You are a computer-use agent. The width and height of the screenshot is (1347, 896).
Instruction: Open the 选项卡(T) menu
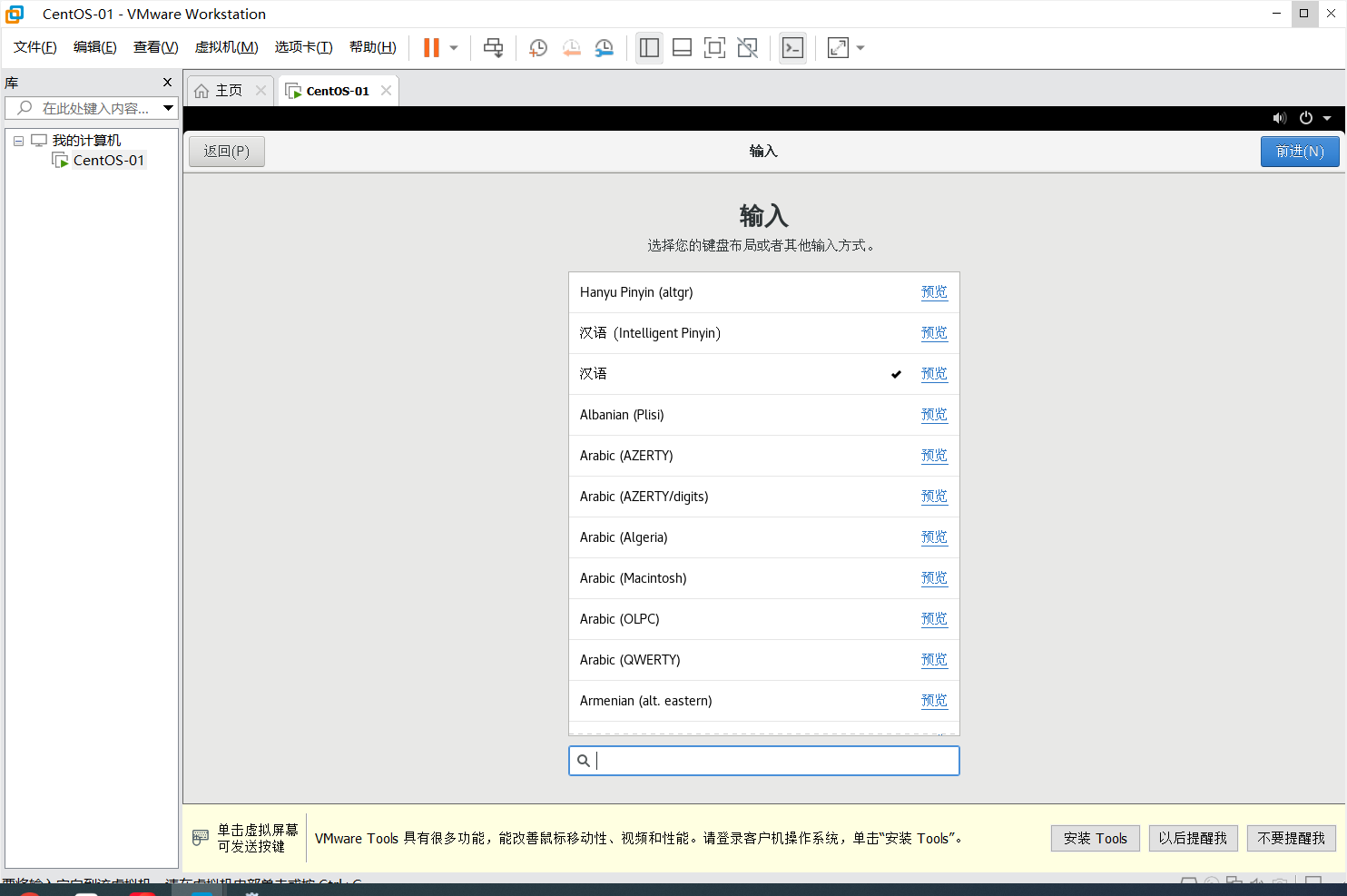(304, 47)
